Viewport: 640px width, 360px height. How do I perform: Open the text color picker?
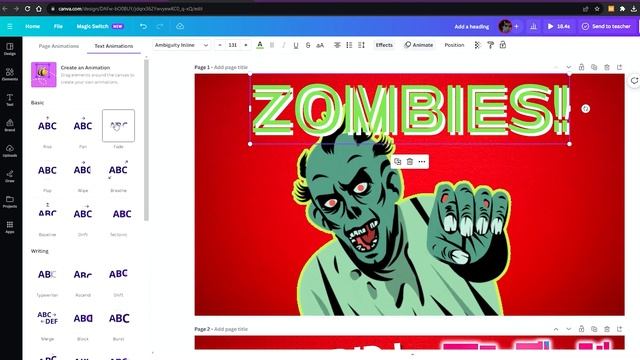[260, 45]
